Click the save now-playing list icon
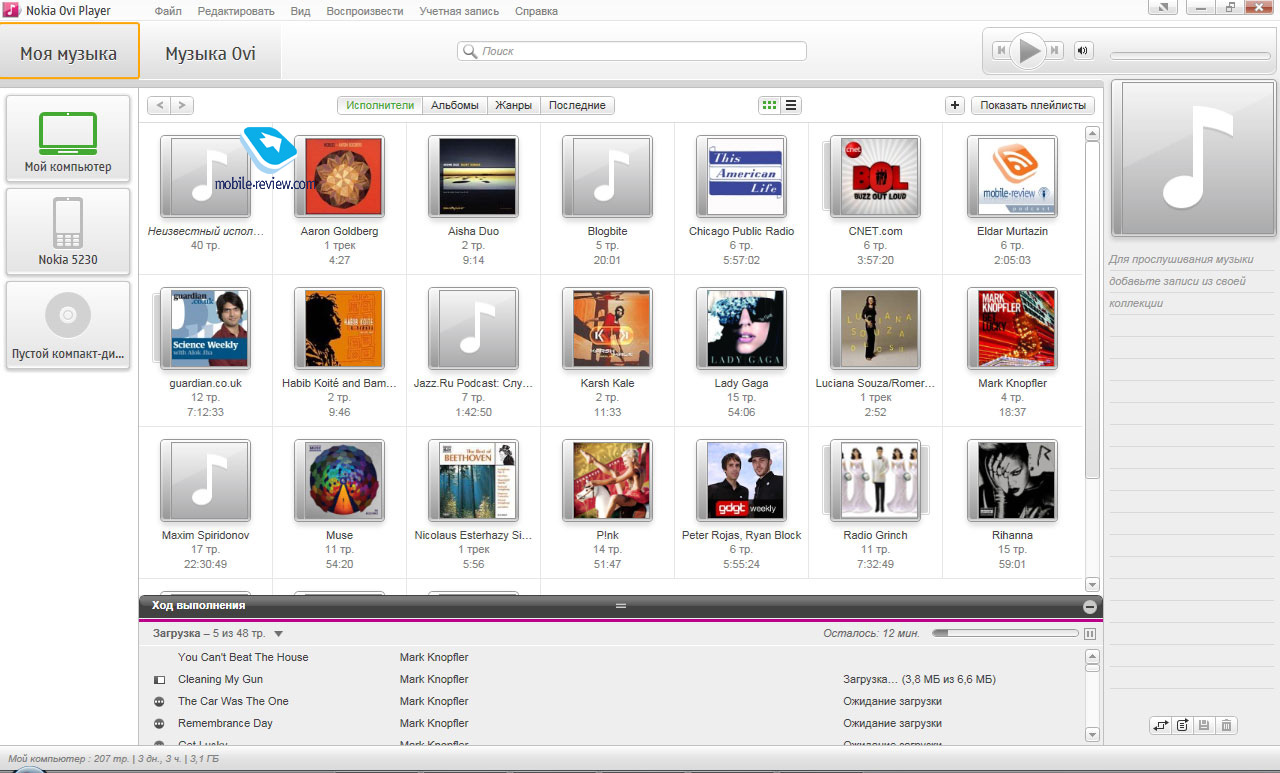The width and height of the screenshot is (1280, 773). point(1204,725)
